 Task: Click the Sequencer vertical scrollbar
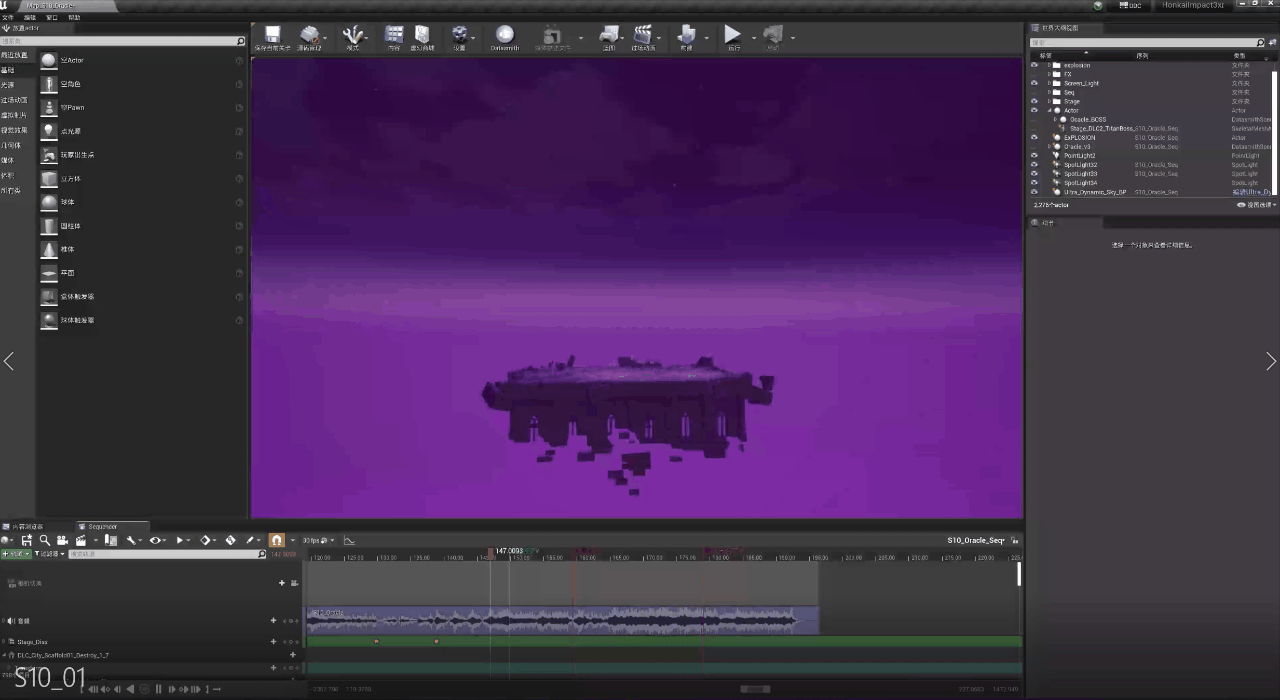[x=1019, y=574]
